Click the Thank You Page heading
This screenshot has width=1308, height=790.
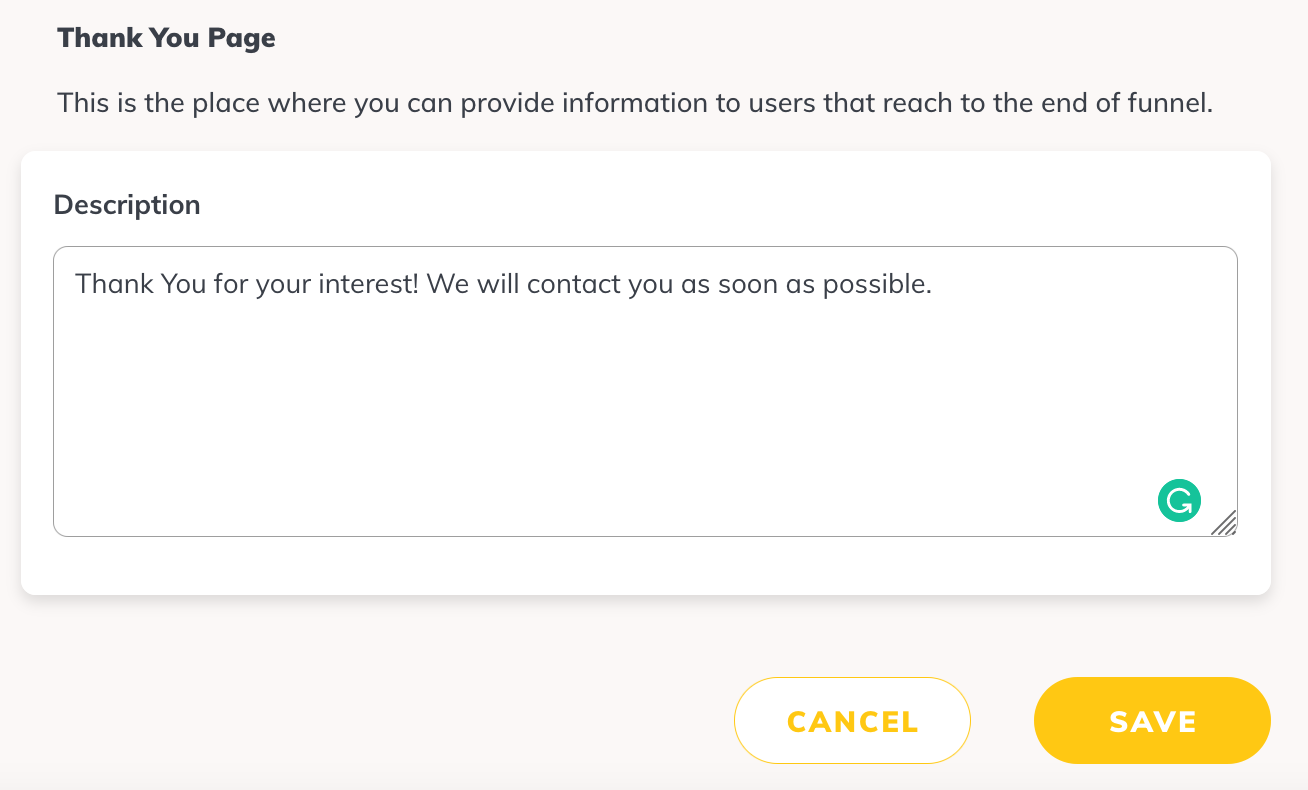tap(166, 39)
